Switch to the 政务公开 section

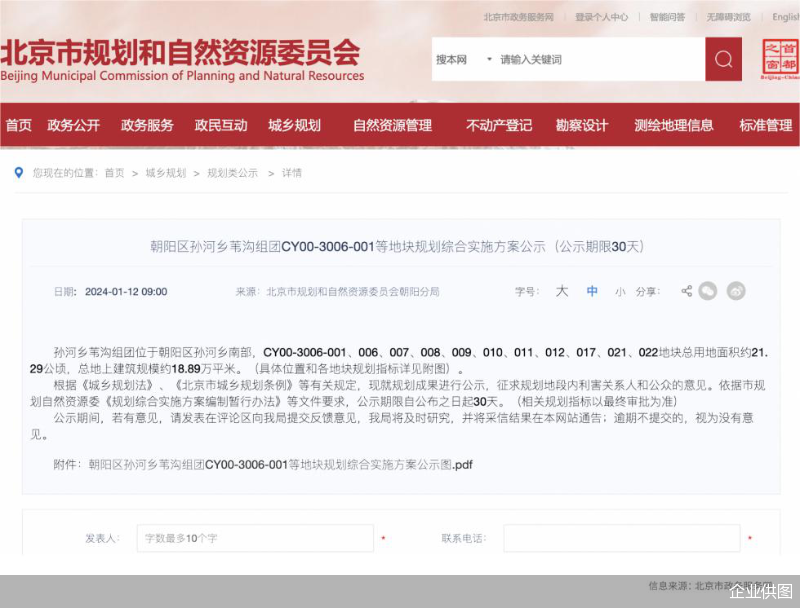(72, 125)
